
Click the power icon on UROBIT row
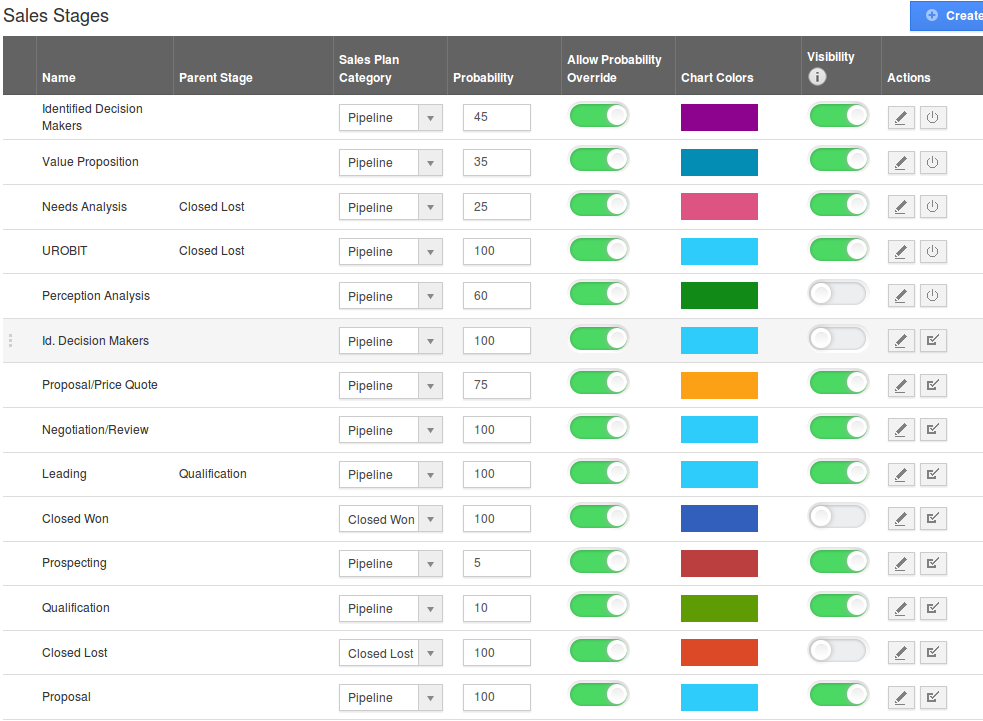[x=933, y=251]
